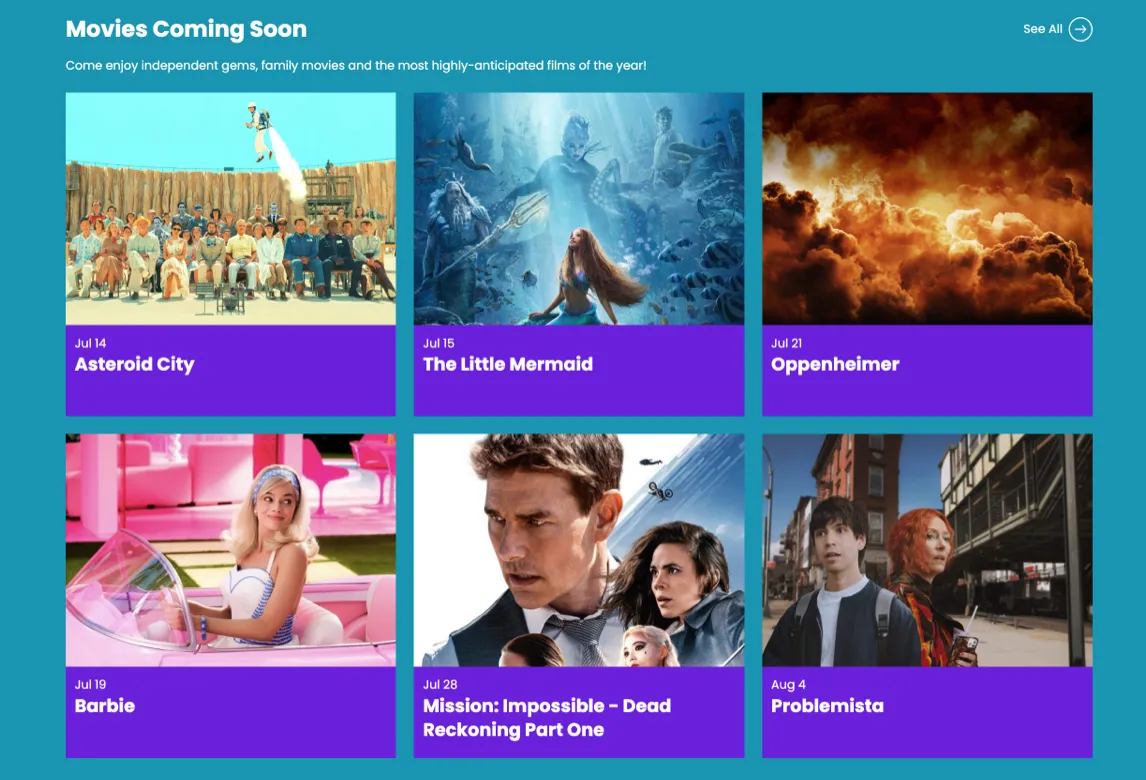1146x780 pixels.
Task: Open the Oppenheimer title link
Action: 835,365
